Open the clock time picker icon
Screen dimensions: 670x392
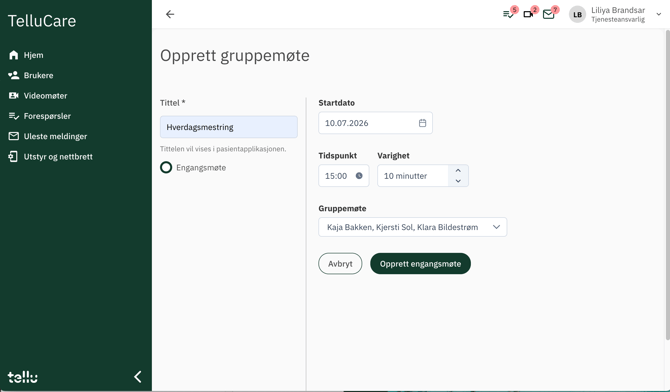[x=359, y=176]
